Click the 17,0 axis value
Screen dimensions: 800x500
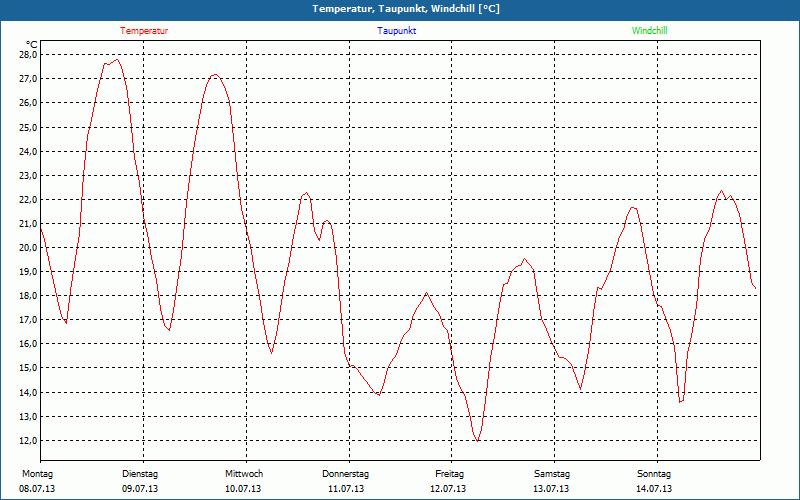point(28,320)
